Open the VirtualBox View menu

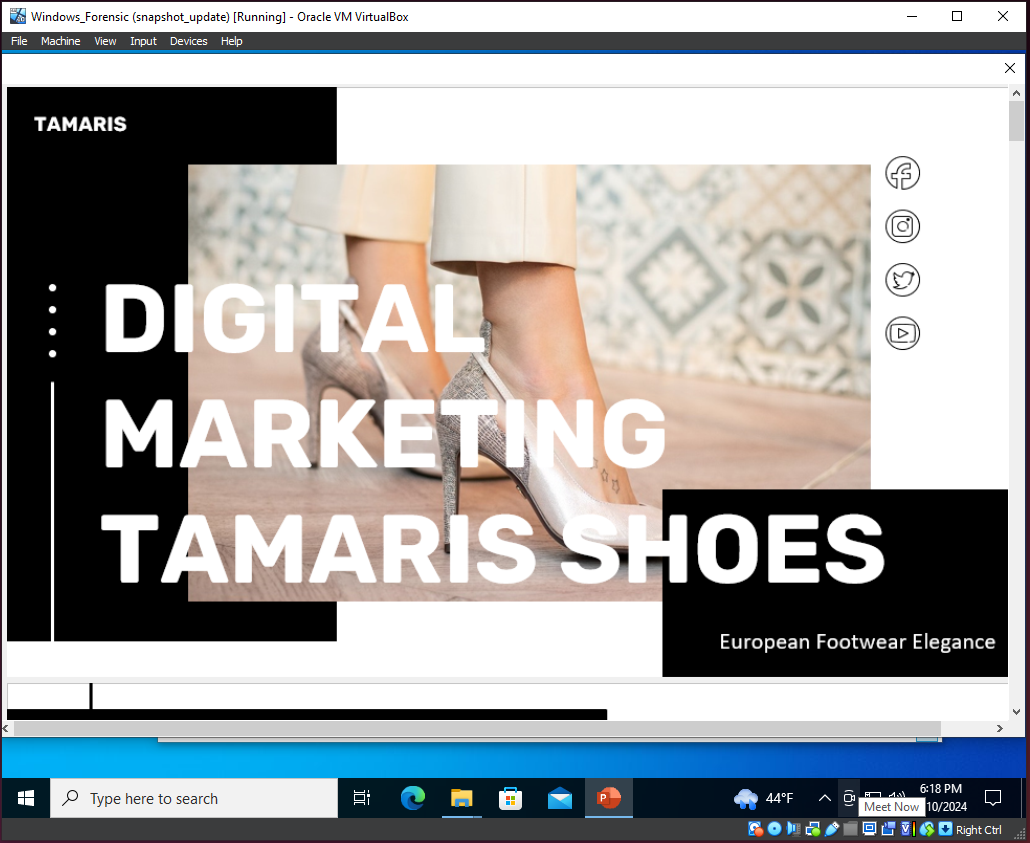(105, 41)
